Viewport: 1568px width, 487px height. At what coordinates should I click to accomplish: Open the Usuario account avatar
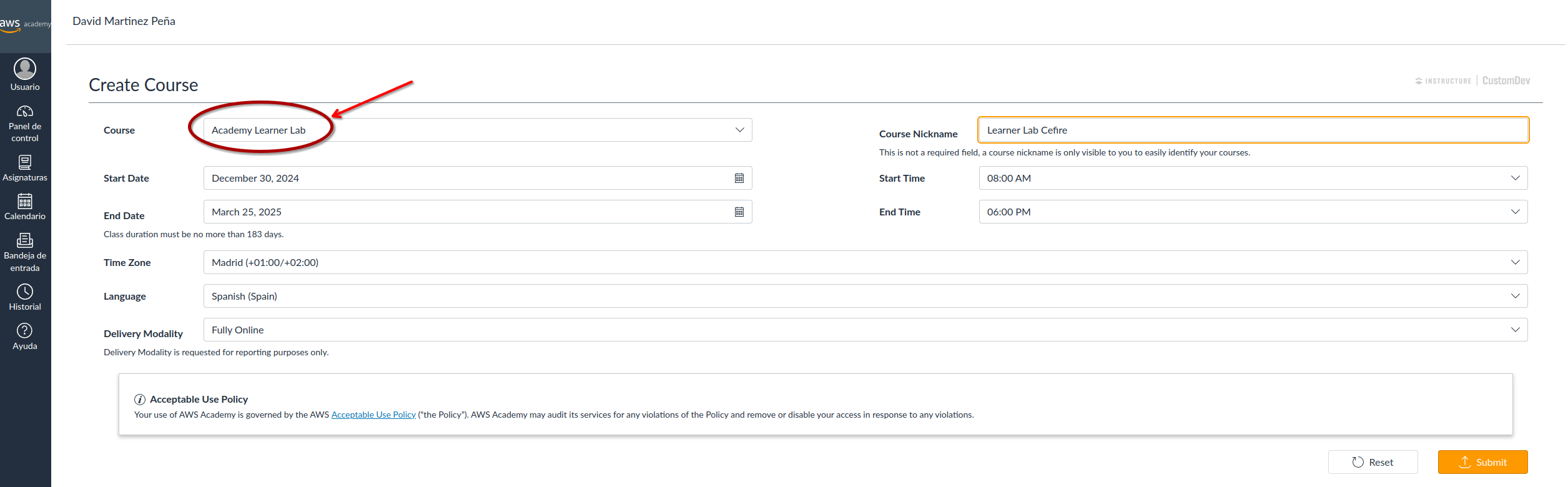pos(25,69)
